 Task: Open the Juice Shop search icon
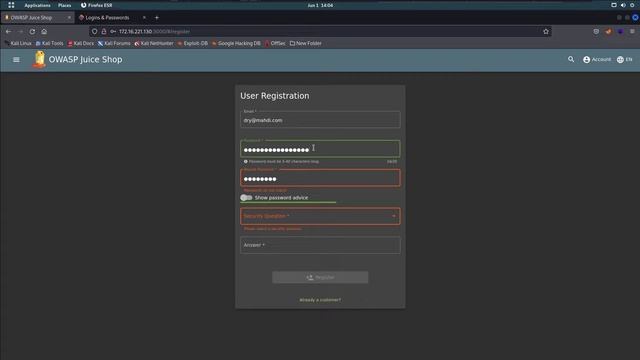coord(571,59)
